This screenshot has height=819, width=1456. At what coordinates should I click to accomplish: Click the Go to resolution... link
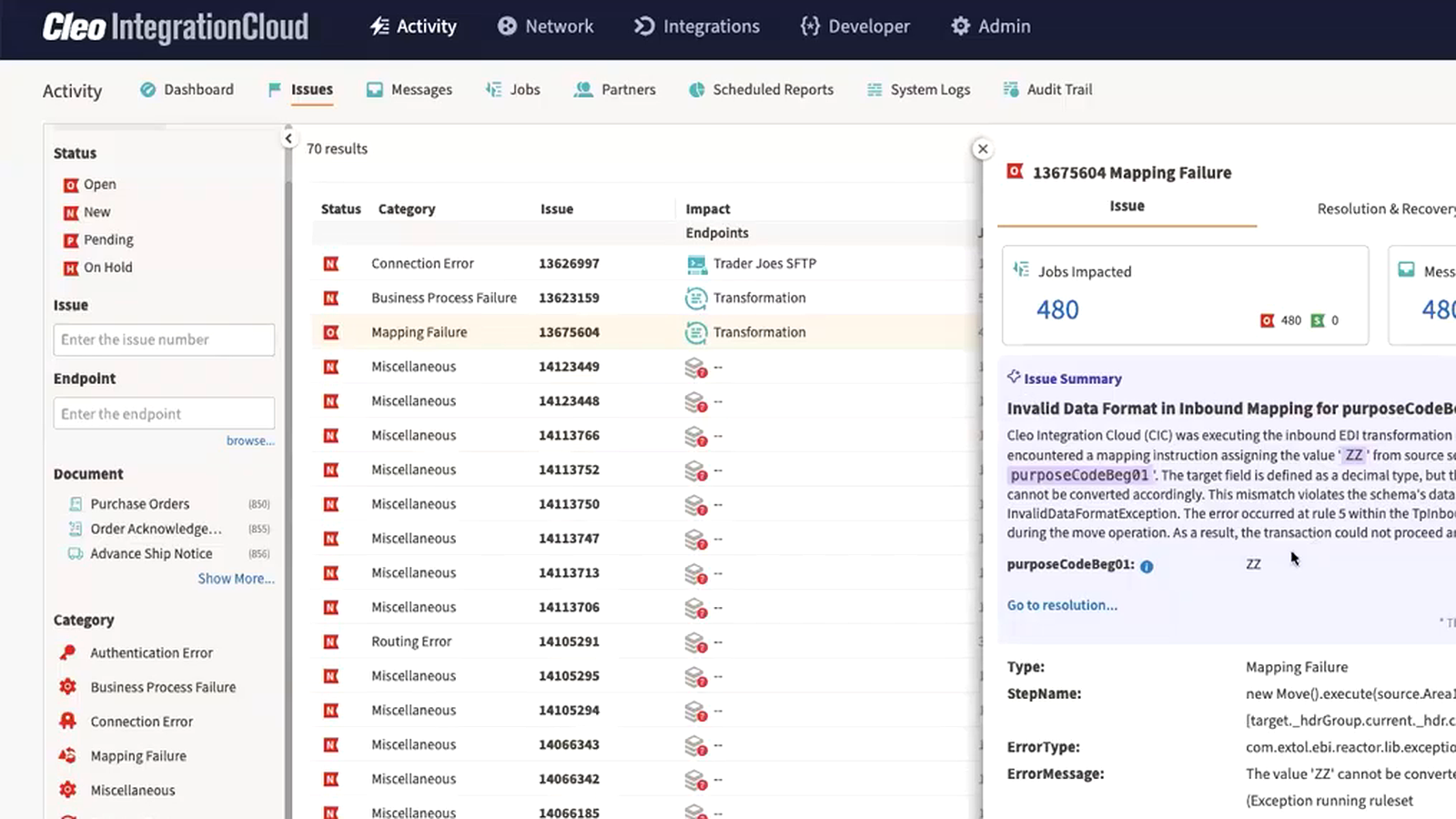pyautogui.click(x=1062, y=605)
